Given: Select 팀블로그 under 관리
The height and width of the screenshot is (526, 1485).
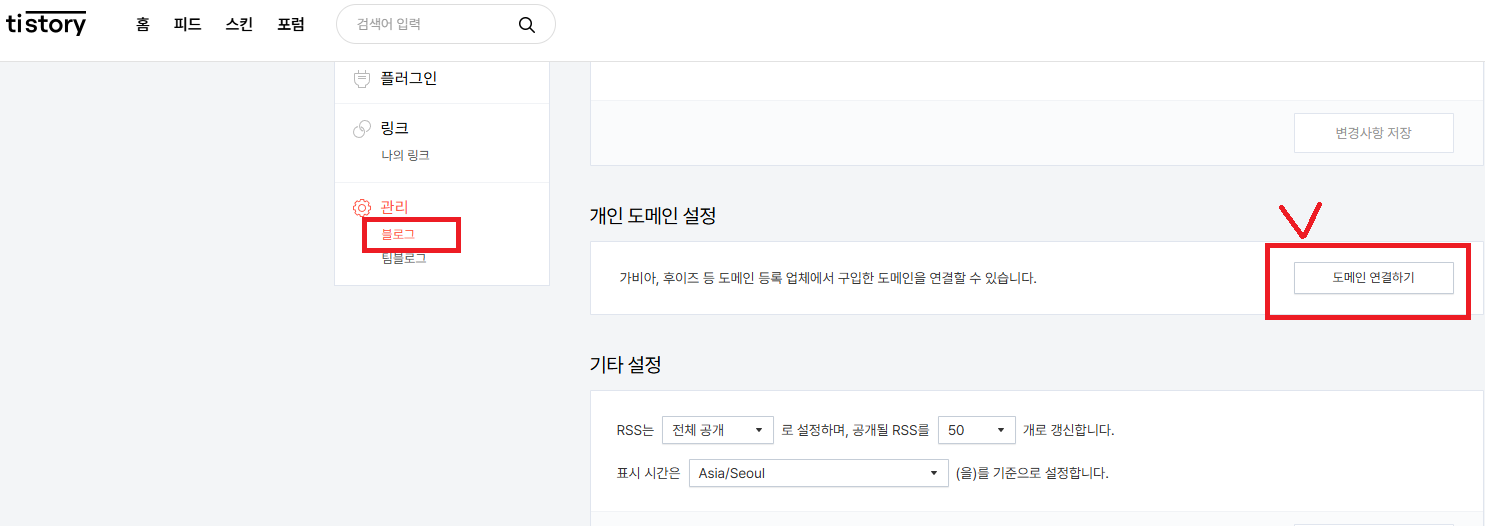Looking at the screenshot, I should point(404,258).
